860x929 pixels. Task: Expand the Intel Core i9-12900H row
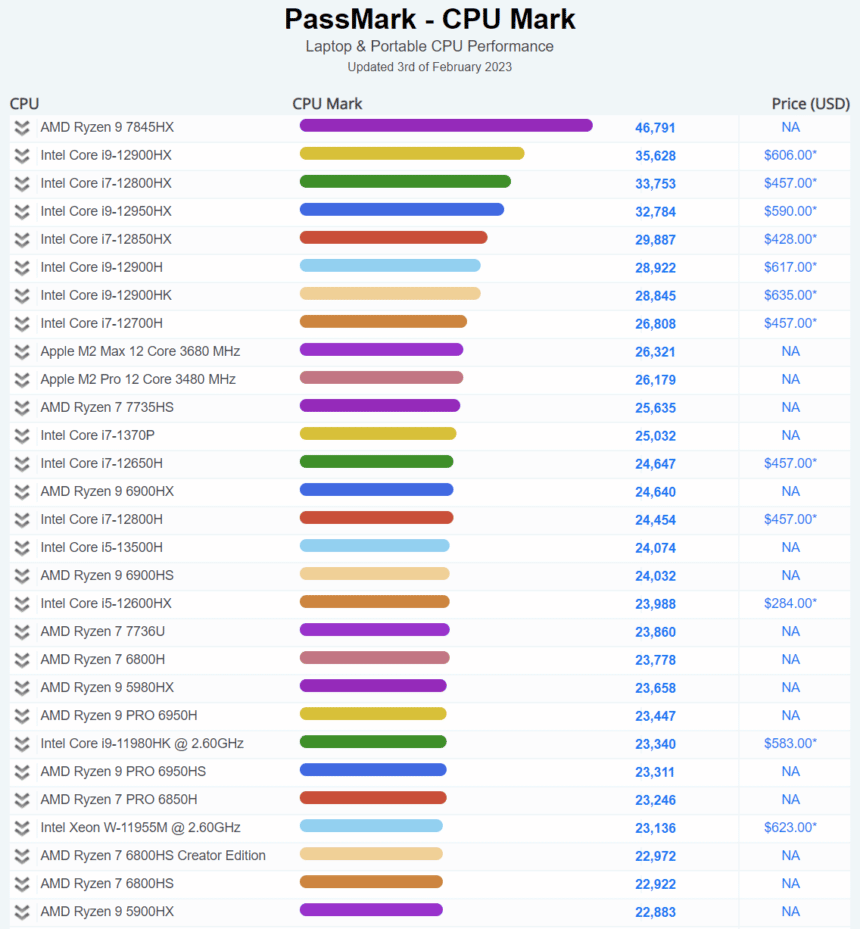[x=21, y=267]
